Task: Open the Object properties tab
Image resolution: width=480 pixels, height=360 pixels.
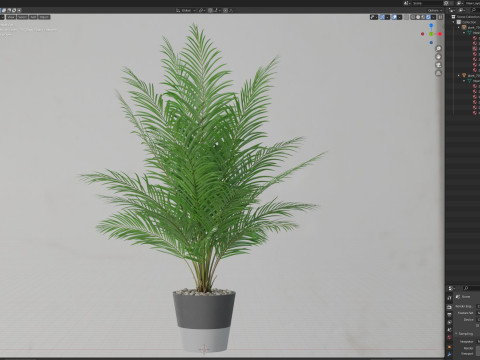Action: coord(449,347)
